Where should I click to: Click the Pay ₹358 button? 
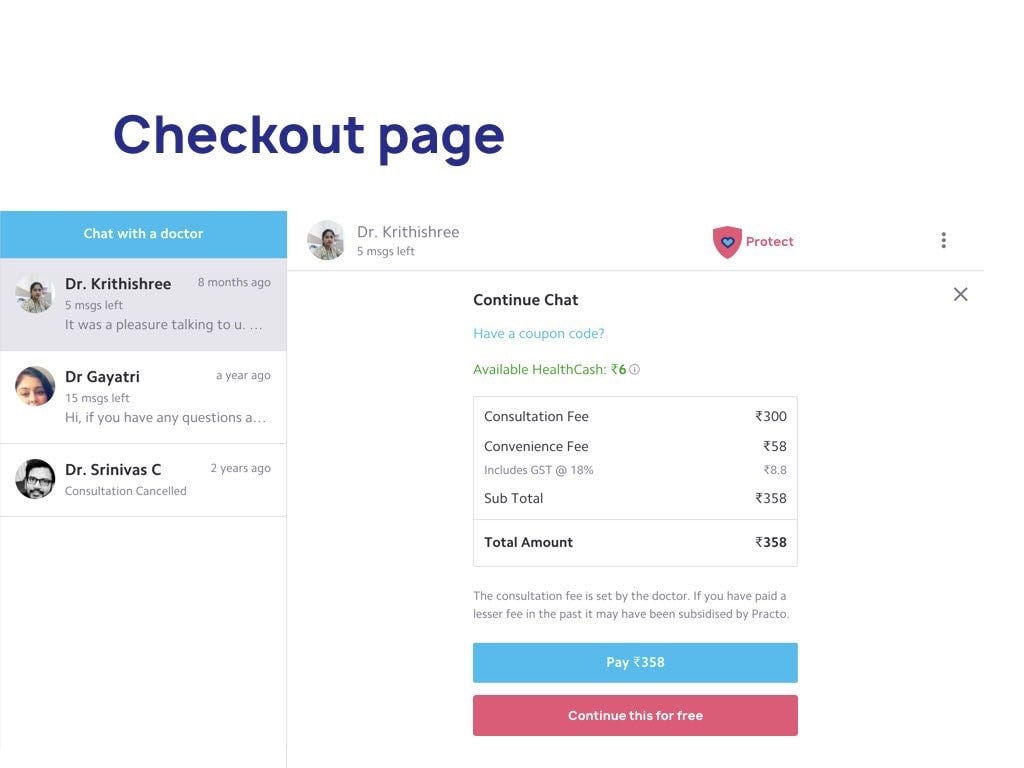click(x=635, y=662)
